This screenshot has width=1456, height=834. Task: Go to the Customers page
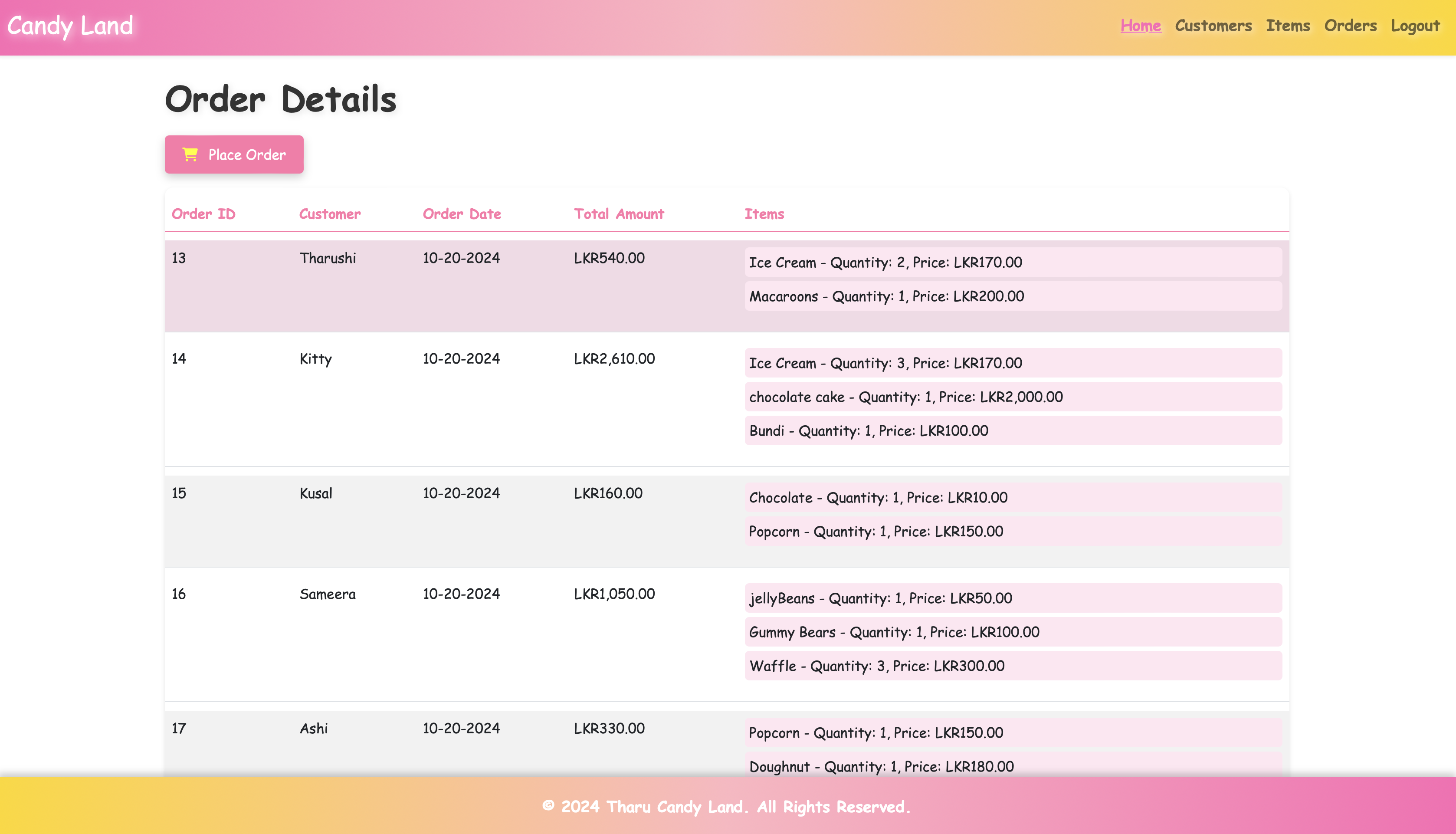(1213, 26)
